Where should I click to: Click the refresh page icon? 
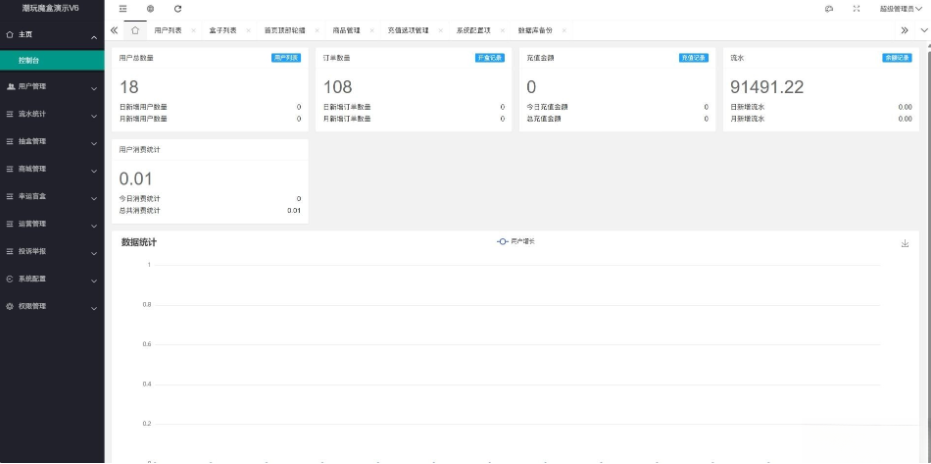pyautogui.click(x=178, y=8)
